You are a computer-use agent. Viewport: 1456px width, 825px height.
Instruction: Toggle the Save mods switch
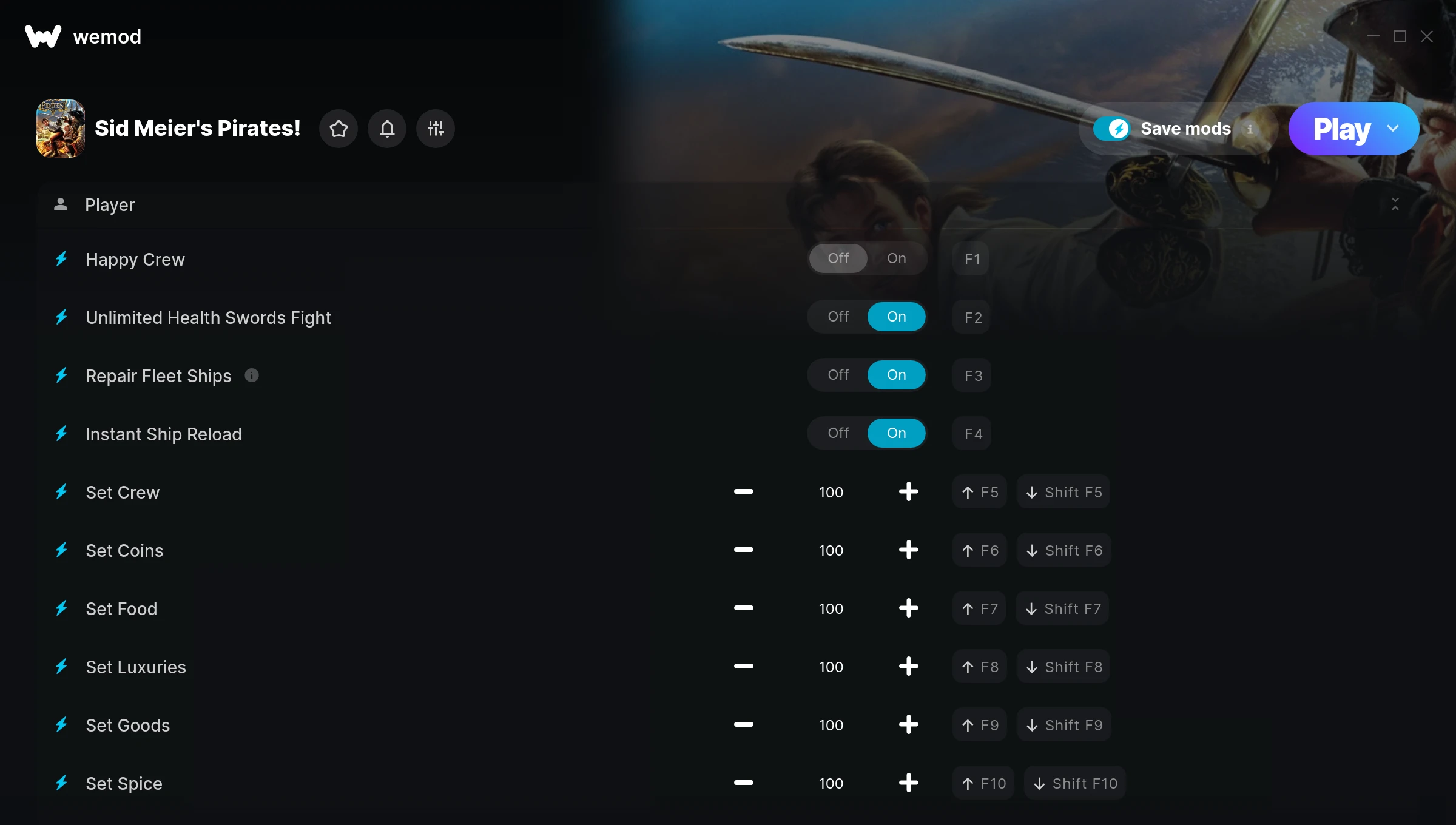tap(1111, 129)
